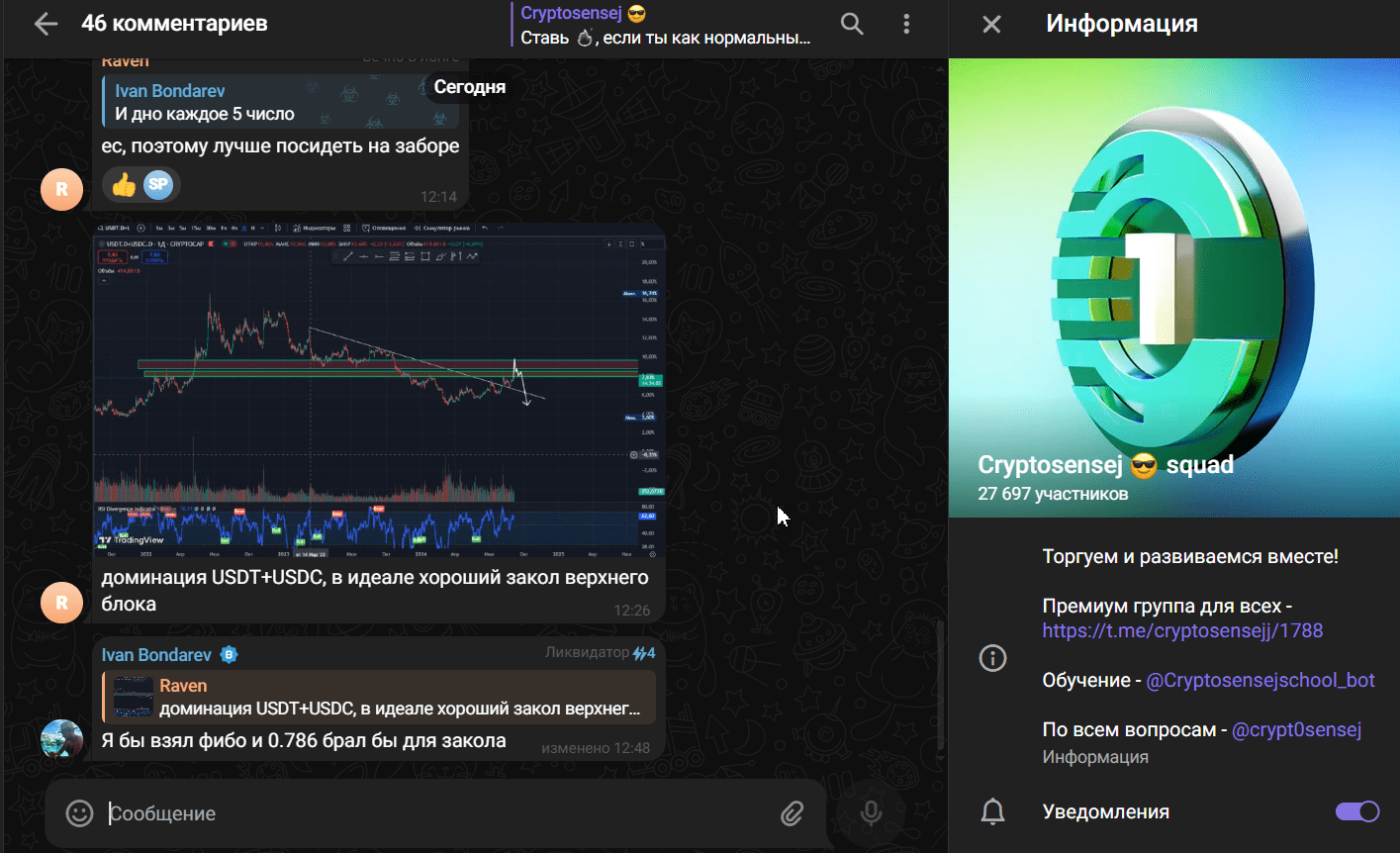Click the 'изменено 12:48' timestamp

[x=596, y=748]
